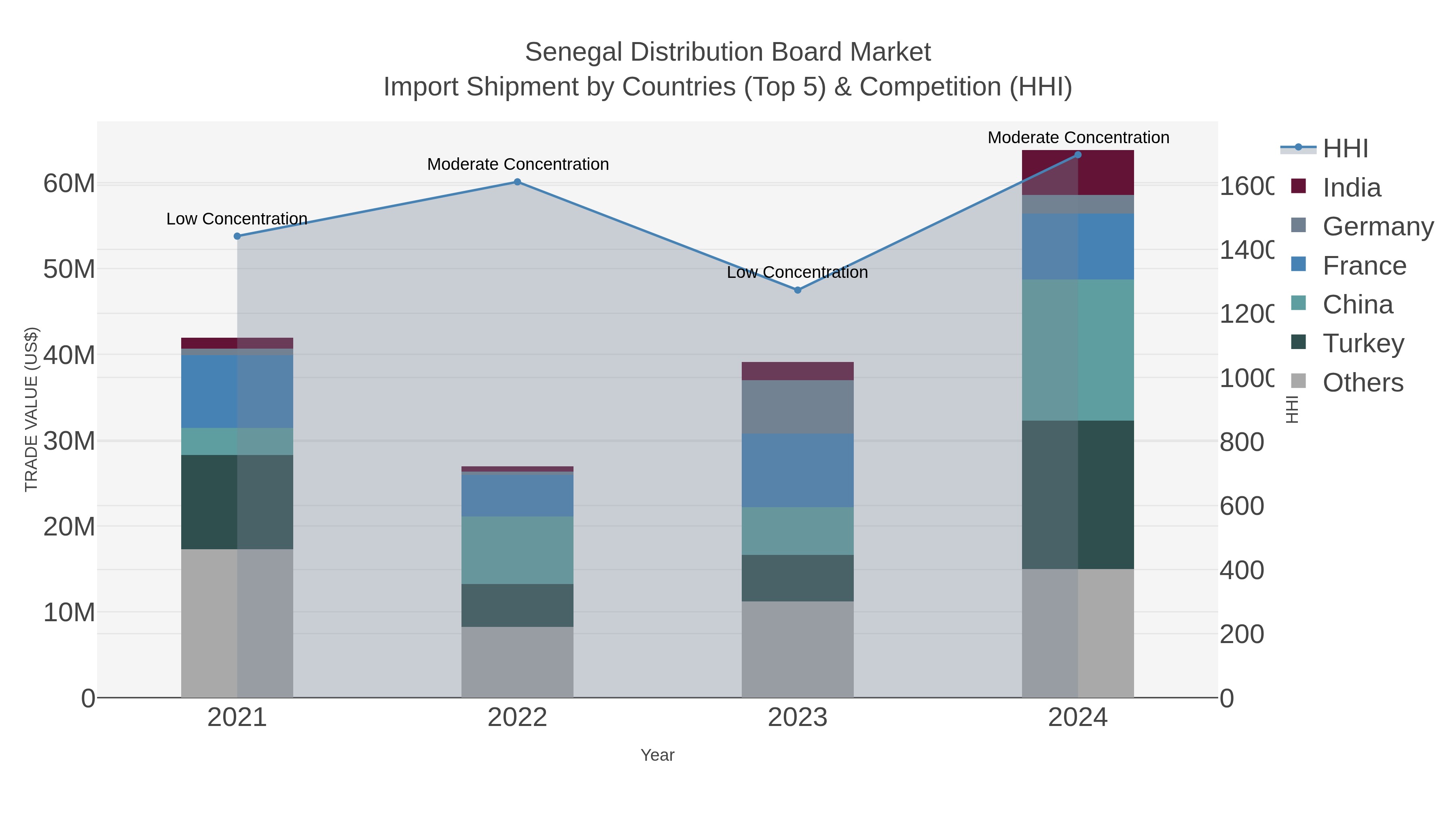This screenshot has width=1456, height=819.
Task: Click the 'Moderate Concentration' label above 2022
Action: tap(518, 165)
